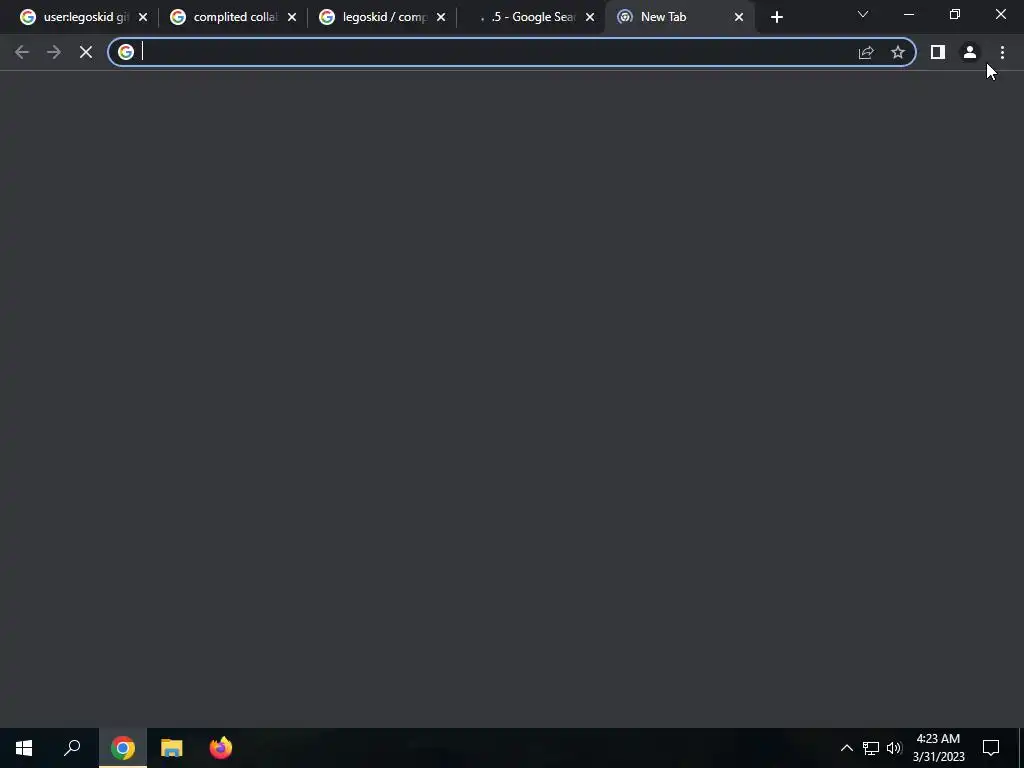Restore down the Chrome window
The height and width of the screenshot is (768, 1024).
click(955, 14)
